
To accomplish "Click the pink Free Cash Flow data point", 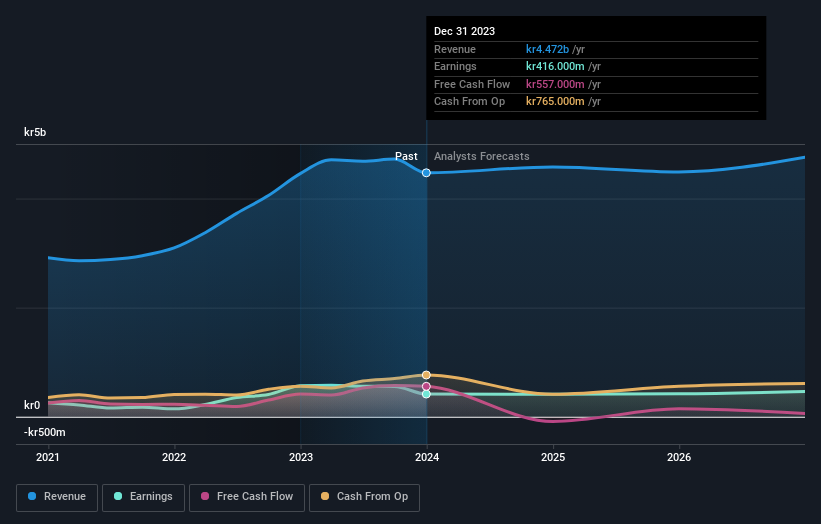I will 426,386.
